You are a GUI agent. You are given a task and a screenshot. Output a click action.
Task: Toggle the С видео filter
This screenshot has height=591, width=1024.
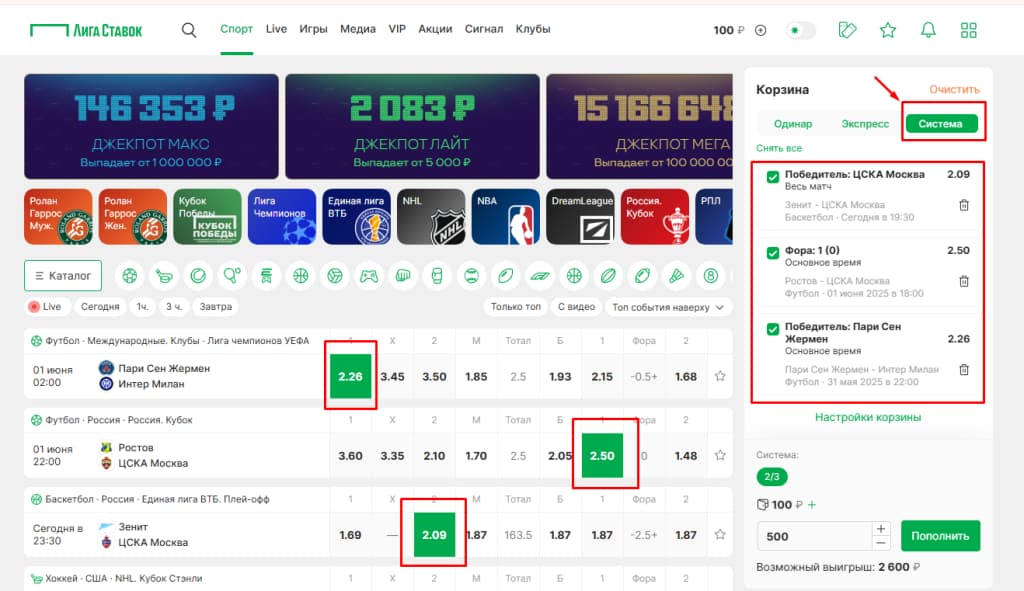click(x=576, y=306)
